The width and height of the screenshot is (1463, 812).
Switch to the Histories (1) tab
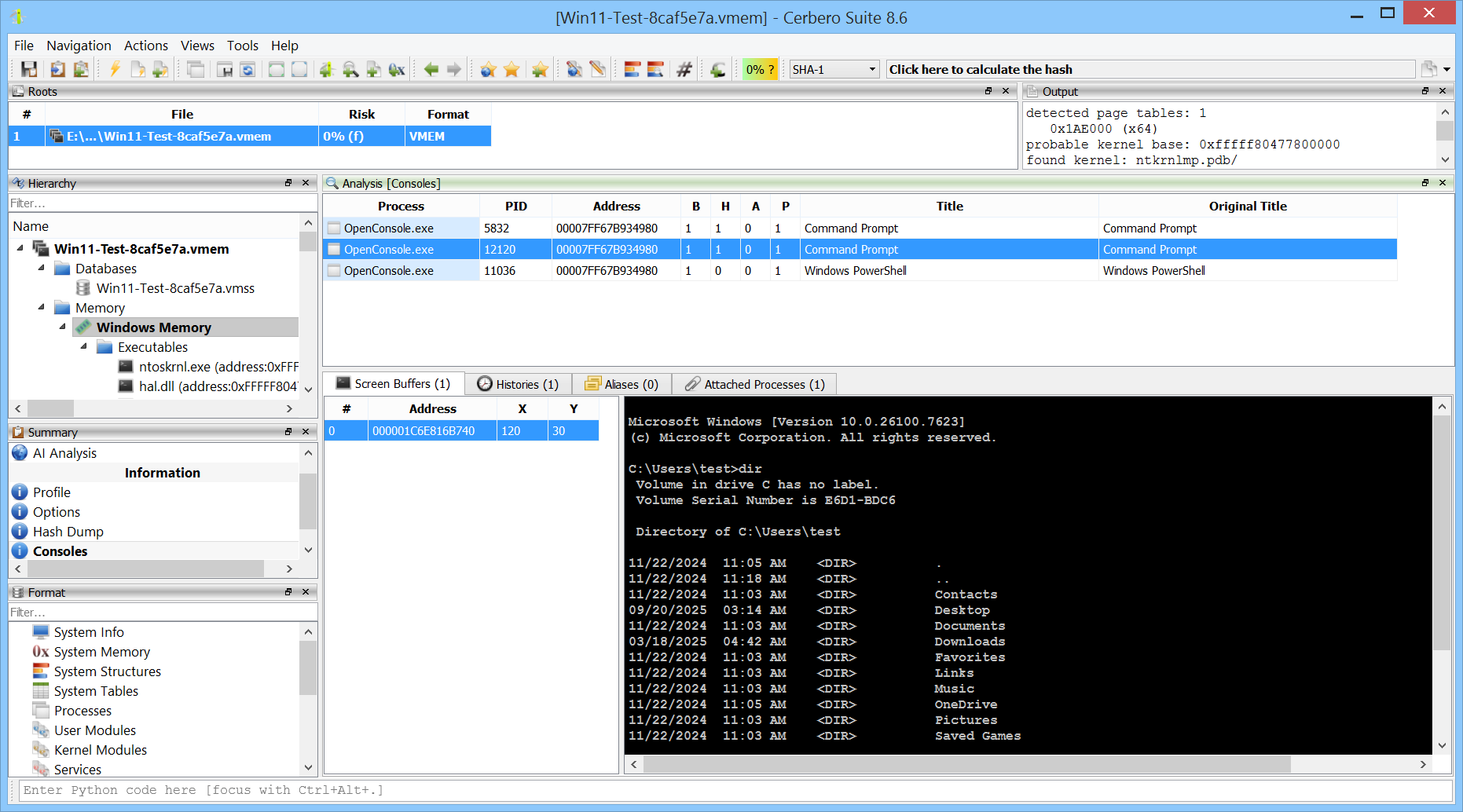point(518,384)
